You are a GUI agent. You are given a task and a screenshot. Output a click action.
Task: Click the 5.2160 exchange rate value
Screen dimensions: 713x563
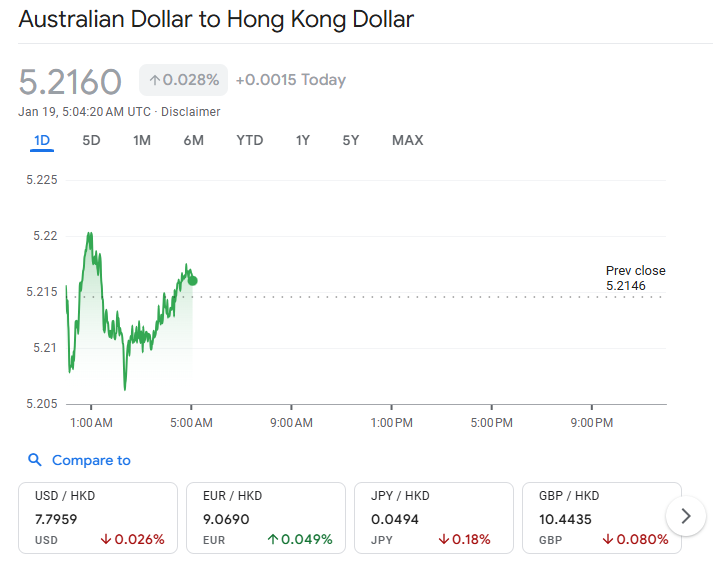tap(70, 81)
